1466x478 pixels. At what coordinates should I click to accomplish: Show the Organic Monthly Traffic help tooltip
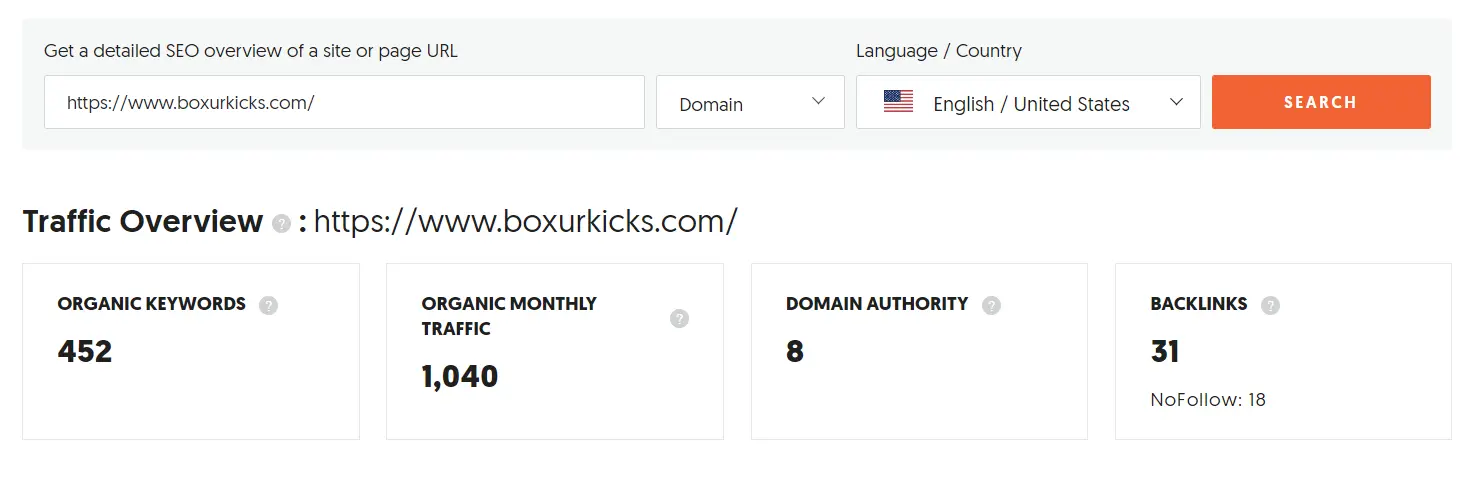pyautogui.click(x=679, y=318)
